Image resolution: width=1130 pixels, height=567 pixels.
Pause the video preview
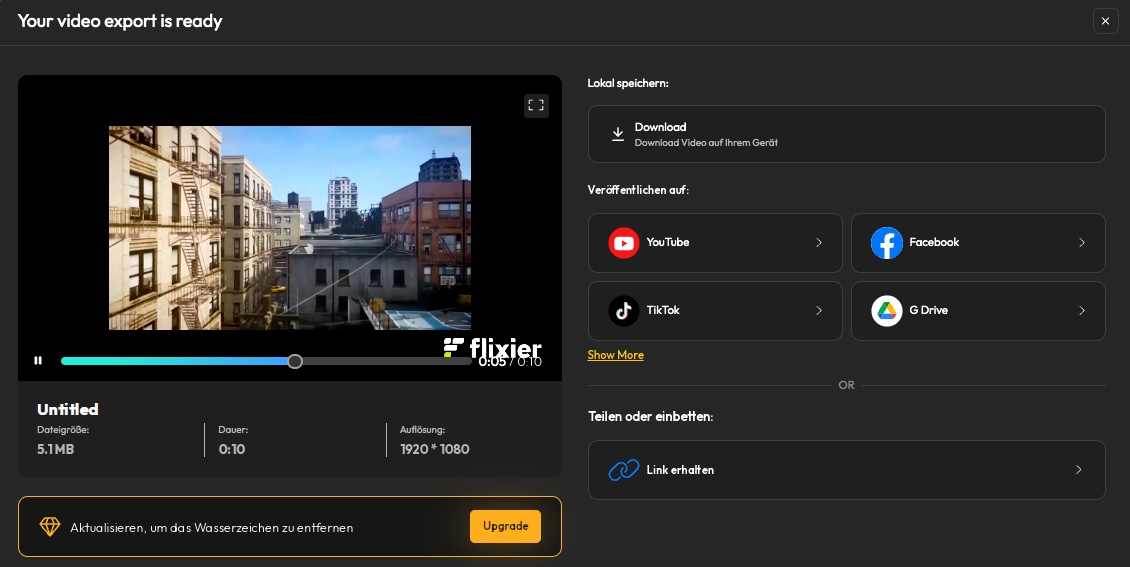(x=38, y=360)
